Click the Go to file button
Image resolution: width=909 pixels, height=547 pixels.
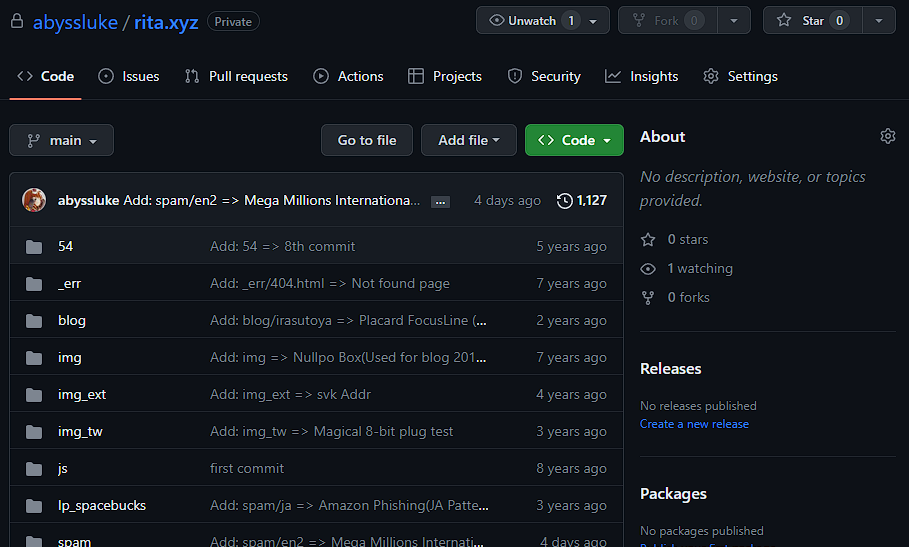tap(367, 140)
